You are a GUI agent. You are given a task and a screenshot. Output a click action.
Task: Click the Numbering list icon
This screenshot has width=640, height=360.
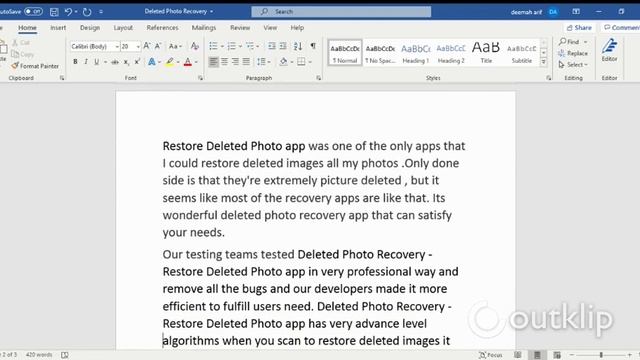click(x=231, y=46)
